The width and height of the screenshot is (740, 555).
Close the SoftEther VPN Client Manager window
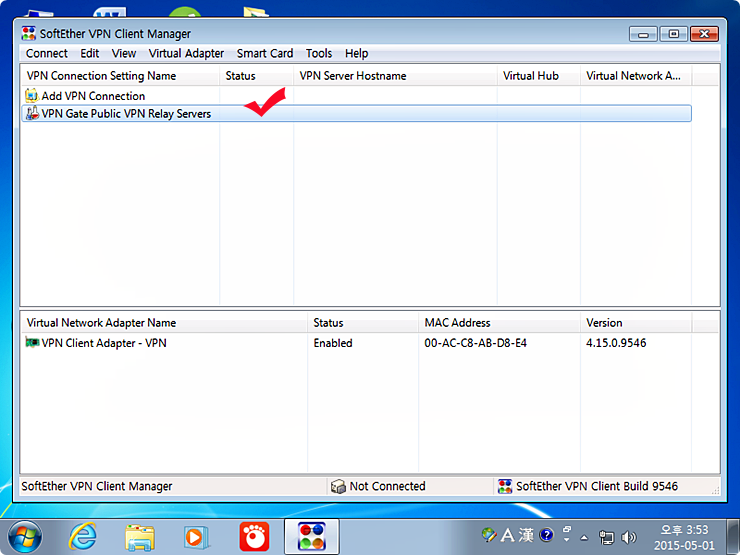click(x=704, y=34)
